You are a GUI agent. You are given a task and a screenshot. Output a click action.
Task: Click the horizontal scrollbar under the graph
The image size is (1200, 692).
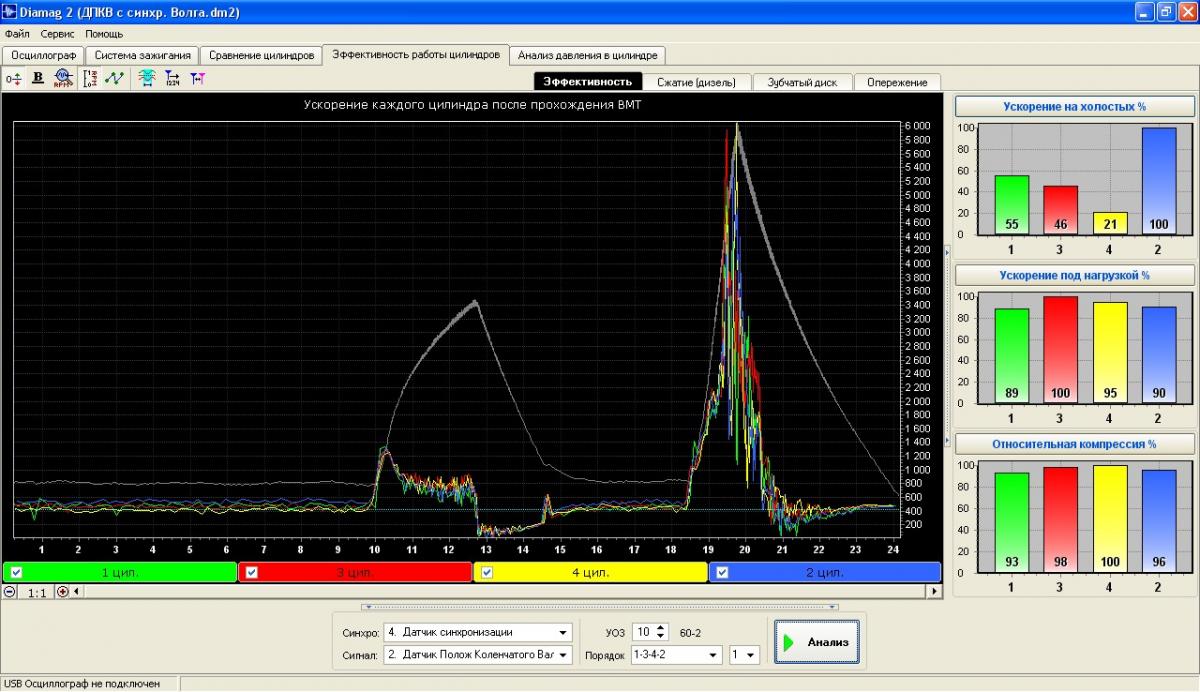click(x=500, y=592)
